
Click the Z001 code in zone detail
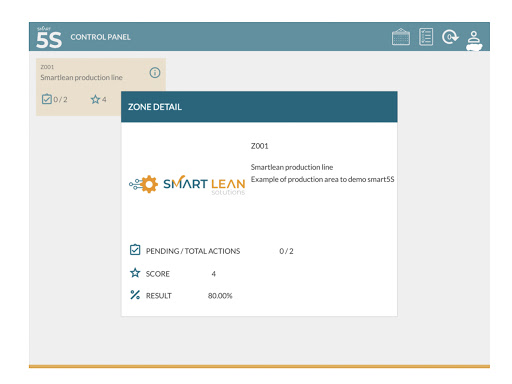coord(259,146)
